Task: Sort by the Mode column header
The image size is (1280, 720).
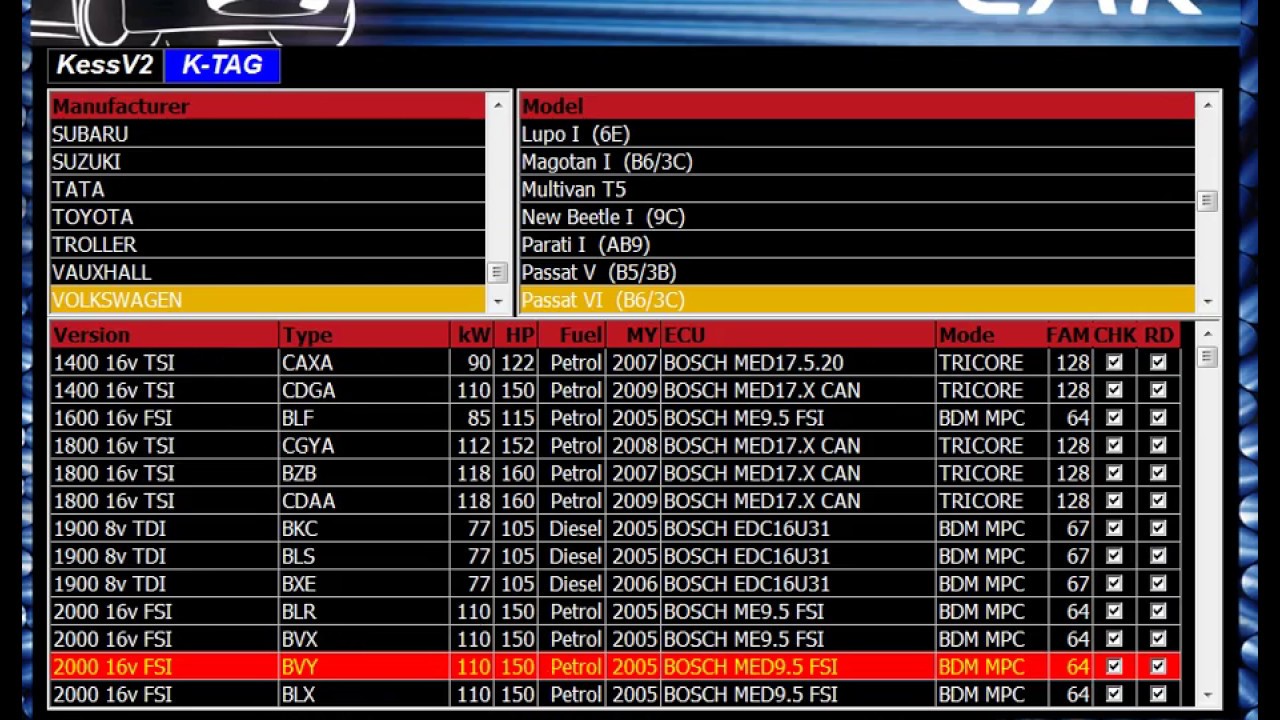Action: pyautogui.click(x=992, y=335)
